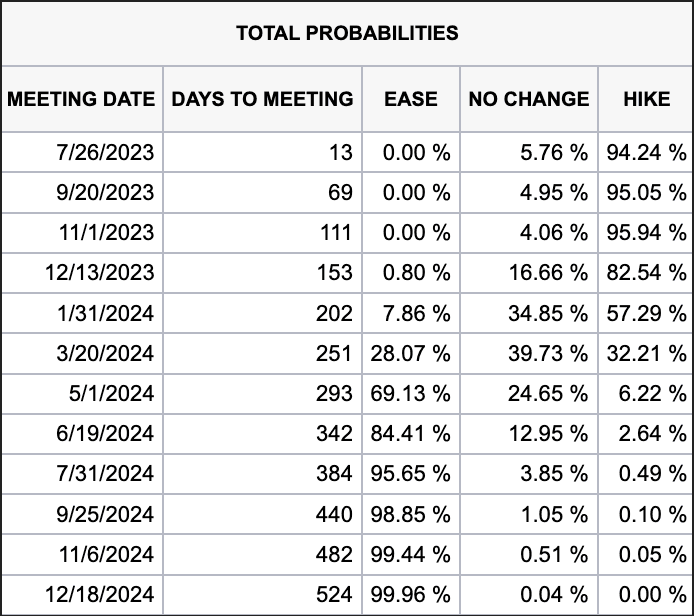694x616 pixels.
Task: Select the 57.29 % hike probability cell
Action: point(646,313)
